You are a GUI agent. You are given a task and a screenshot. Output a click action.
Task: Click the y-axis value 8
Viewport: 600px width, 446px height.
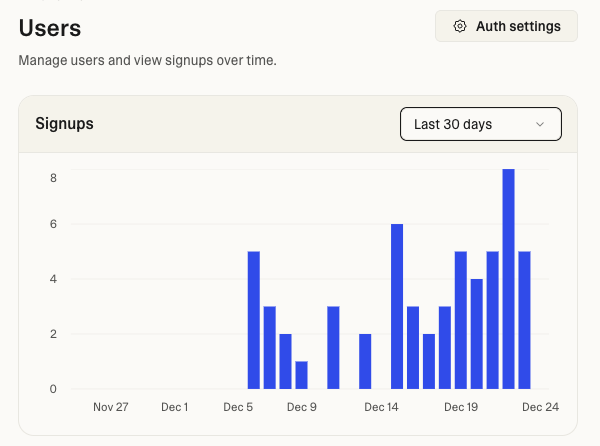coord(53,178)
